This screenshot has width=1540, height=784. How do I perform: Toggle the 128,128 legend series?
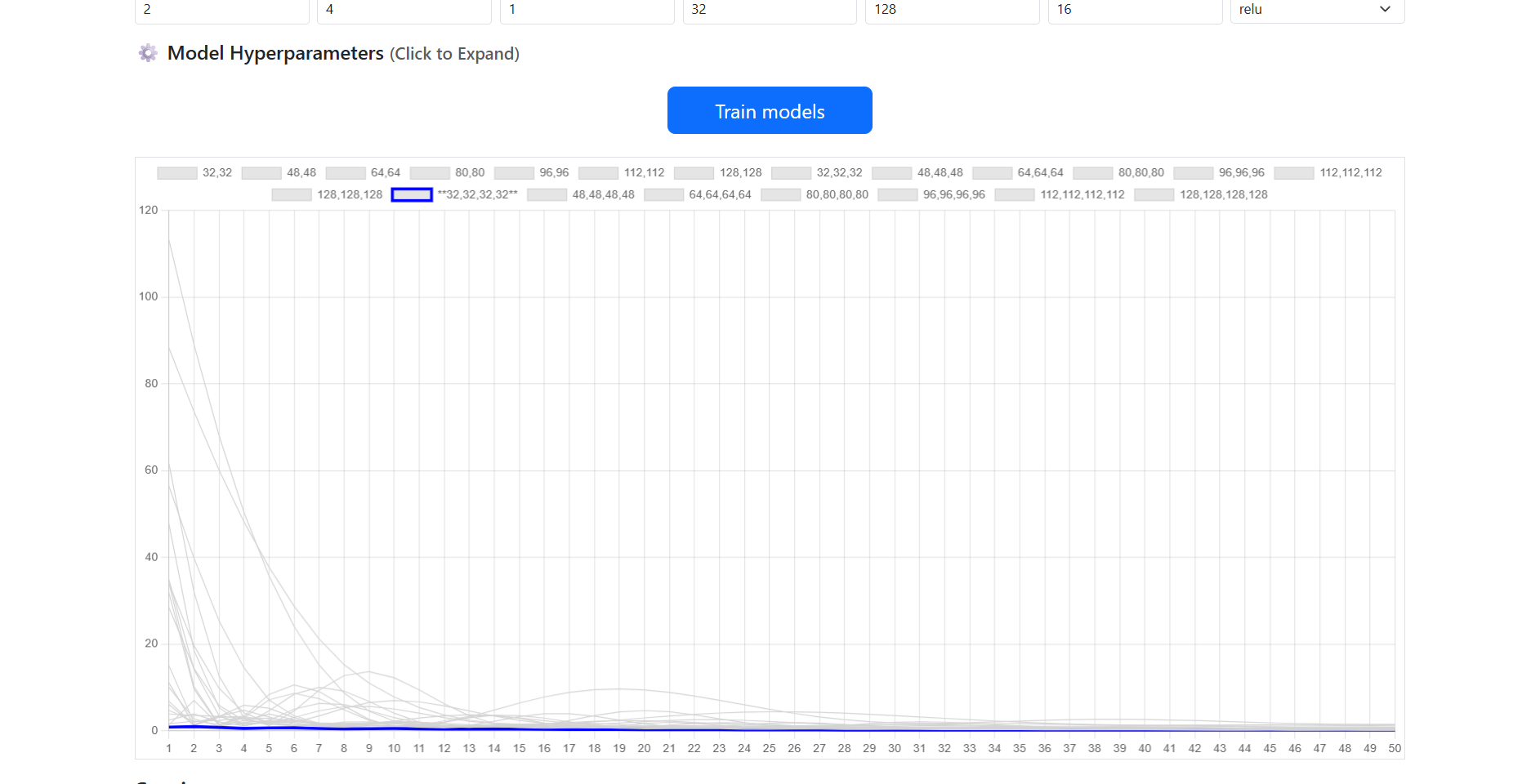[718, 173]
